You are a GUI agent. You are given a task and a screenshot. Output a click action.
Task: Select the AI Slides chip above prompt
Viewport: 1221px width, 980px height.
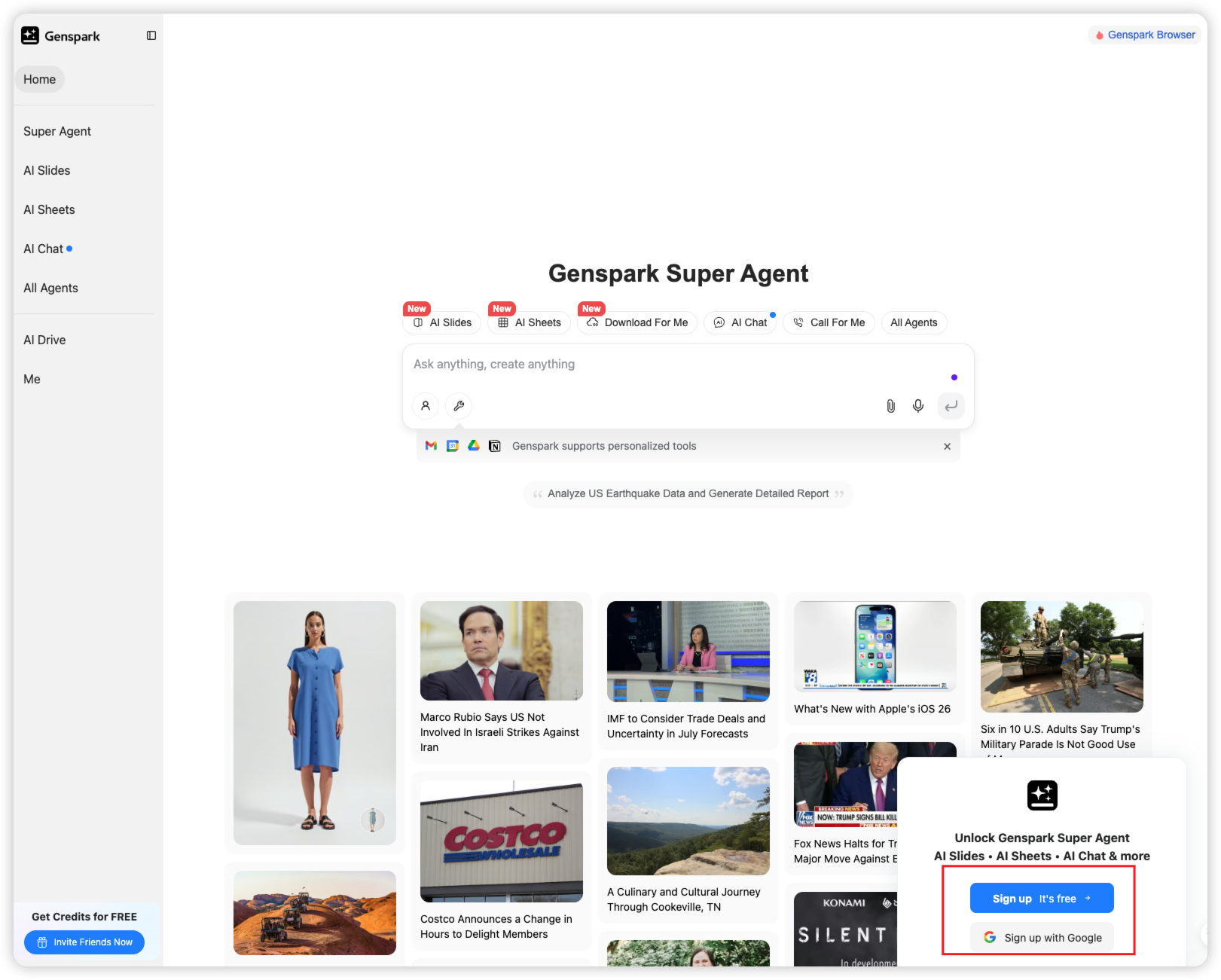pos(442,322)
